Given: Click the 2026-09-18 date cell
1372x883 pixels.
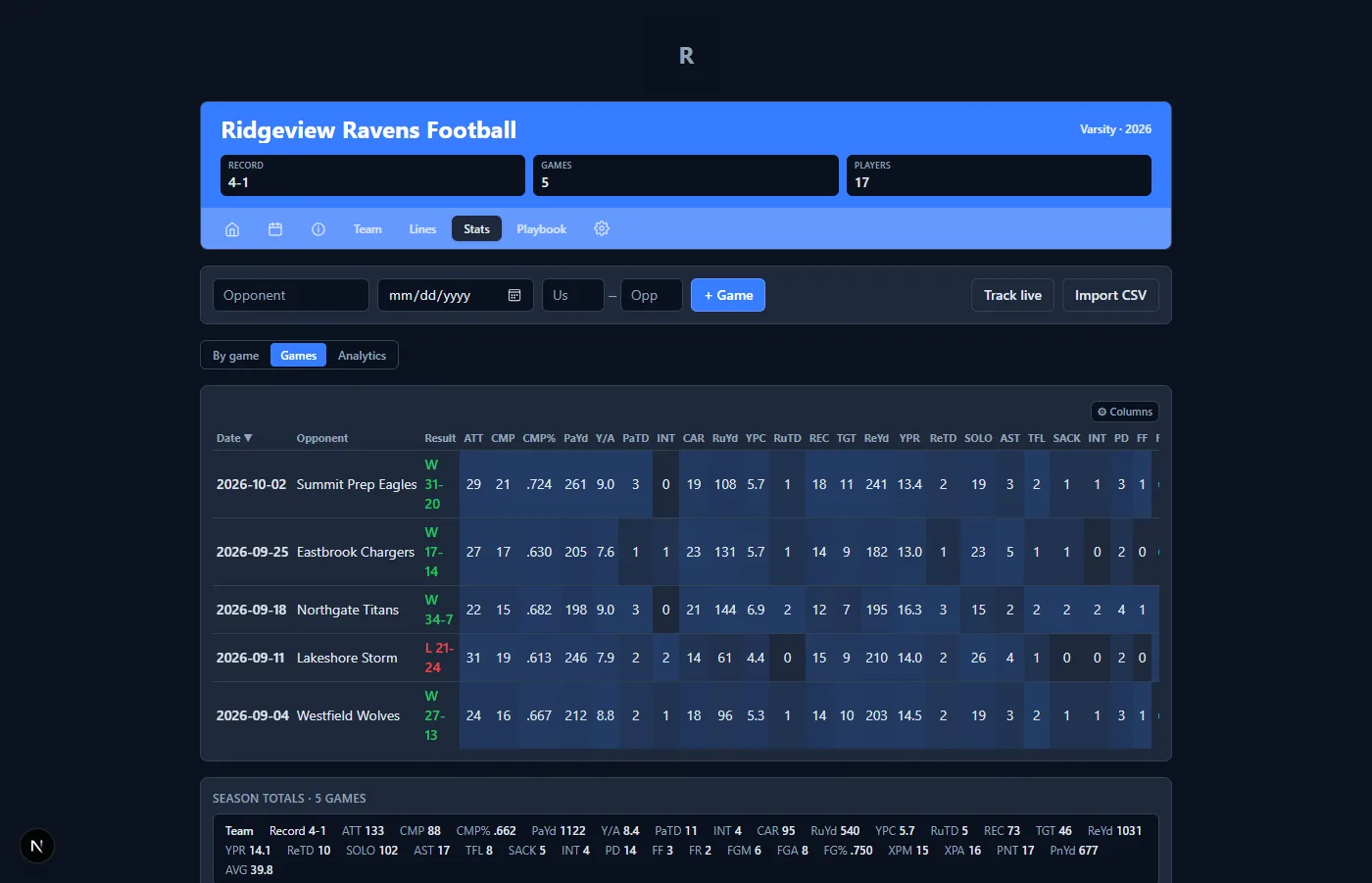Looking at the screenshot, I should coord(251,610).
